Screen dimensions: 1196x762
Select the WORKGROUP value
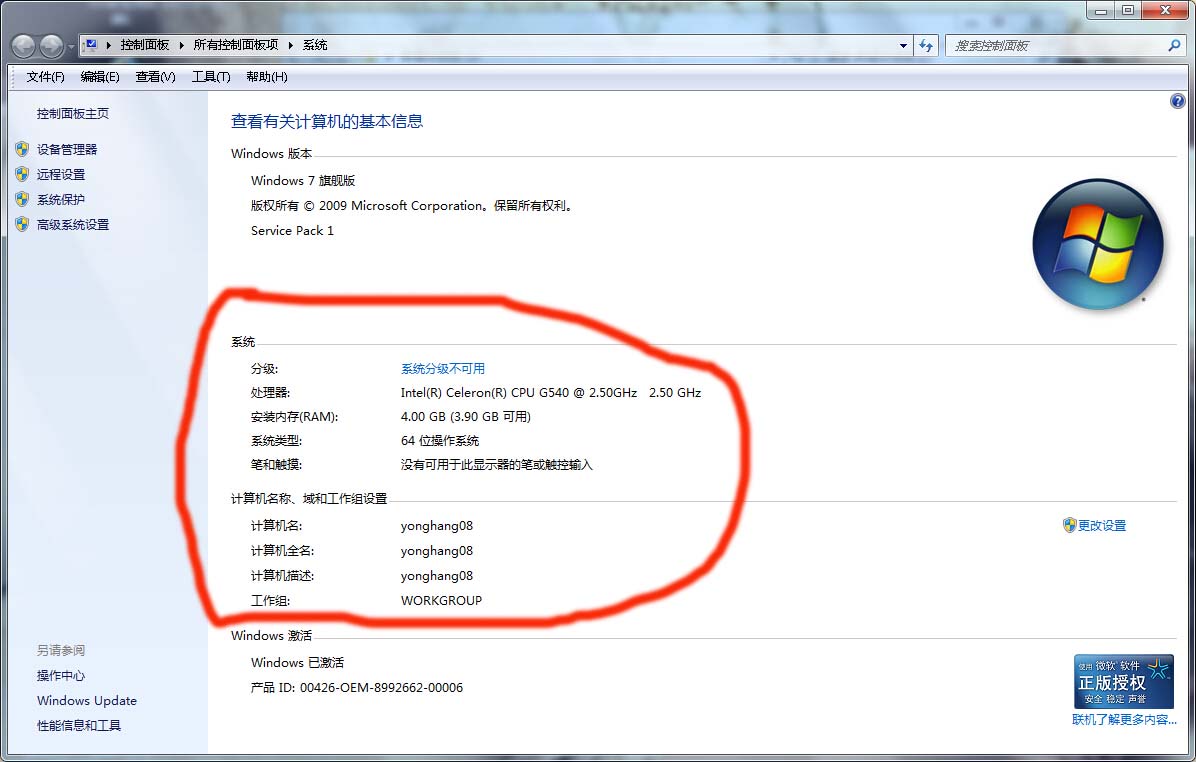[x=442, y=601]
